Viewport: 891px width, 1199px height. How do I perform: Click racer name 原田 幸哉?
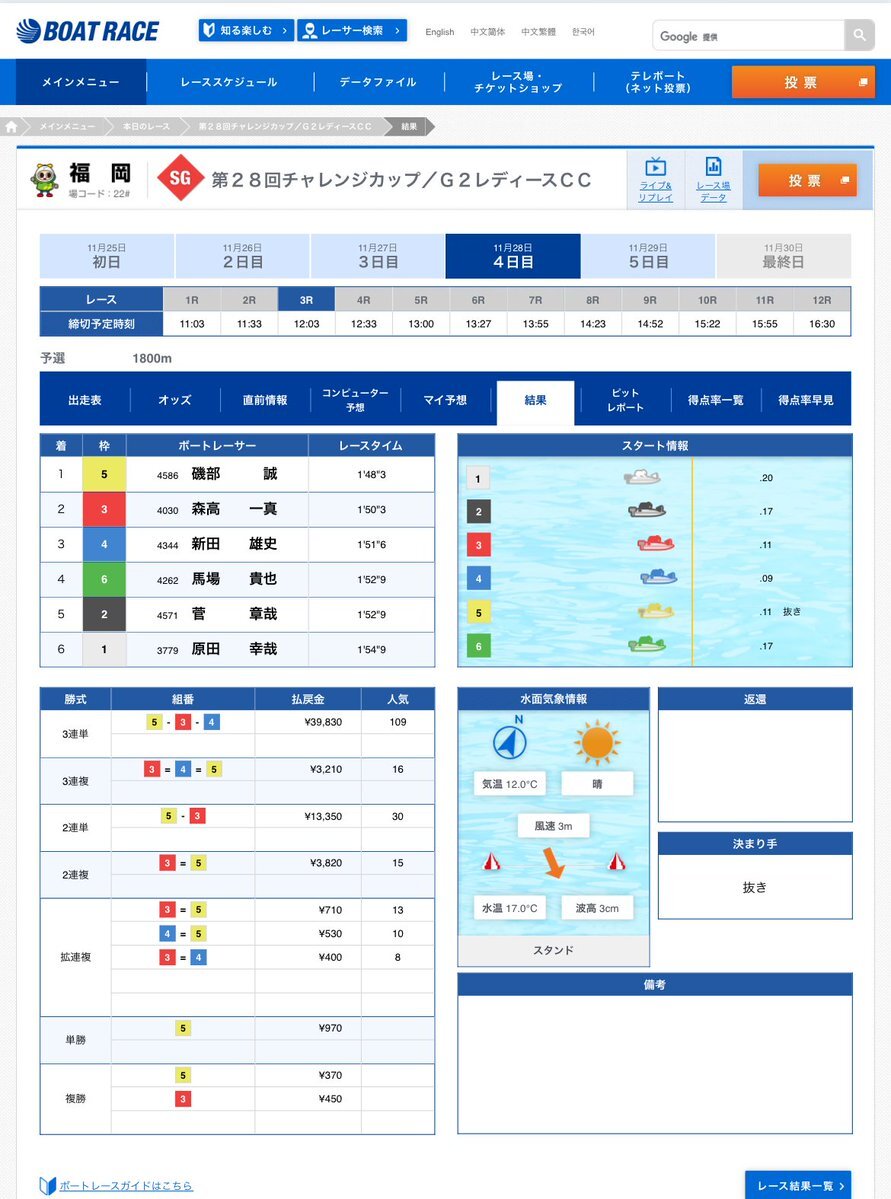[234, 649]
